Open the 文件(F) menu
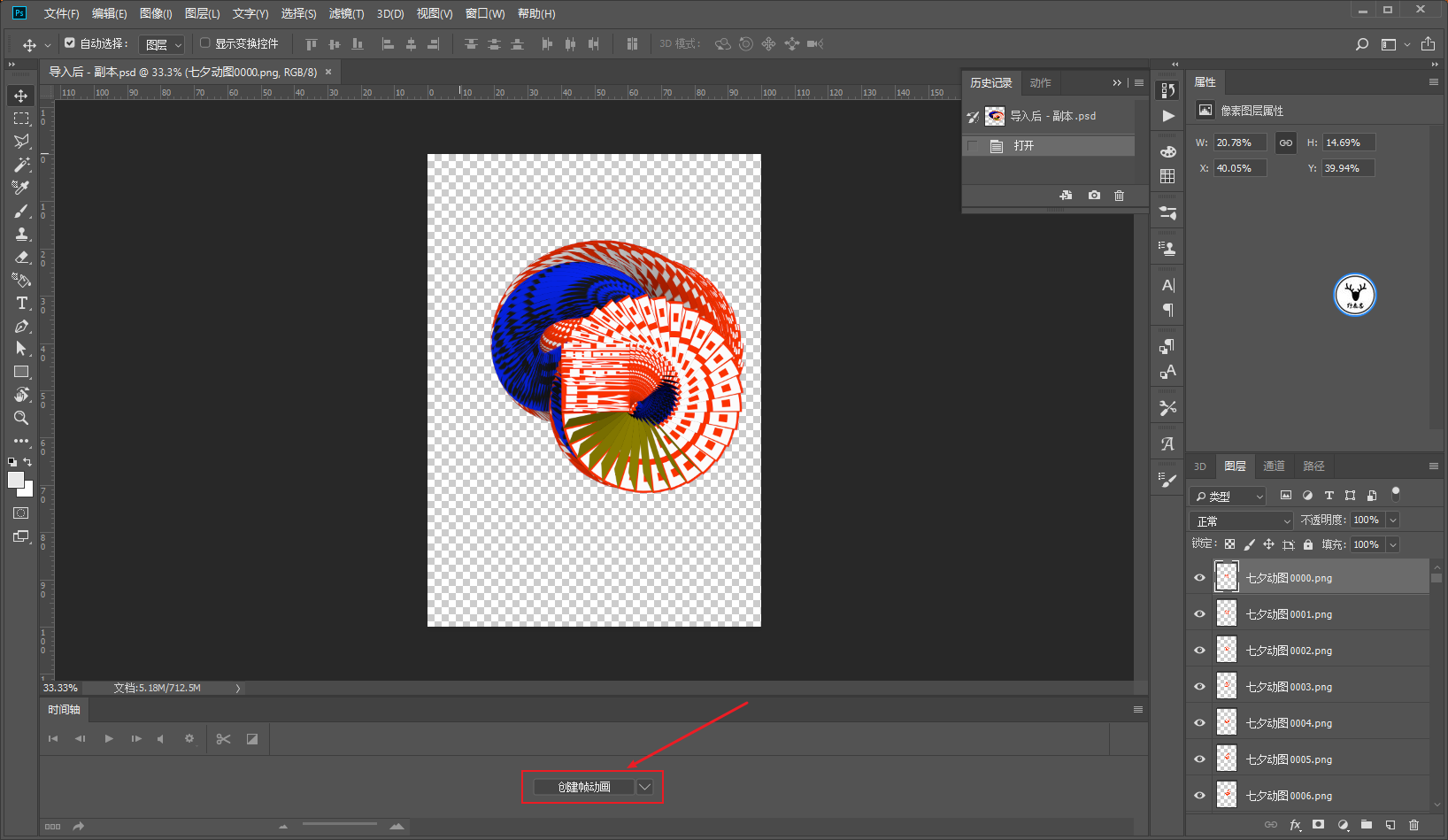The height and width of the screenshot is (840, 1448). pos(61,13)
